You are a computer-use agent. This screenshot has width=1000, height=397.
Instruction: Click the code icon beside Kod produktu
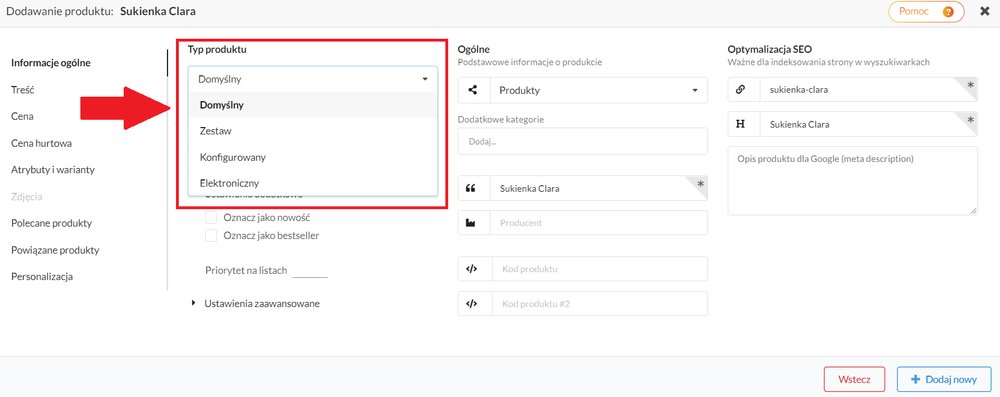471,269
